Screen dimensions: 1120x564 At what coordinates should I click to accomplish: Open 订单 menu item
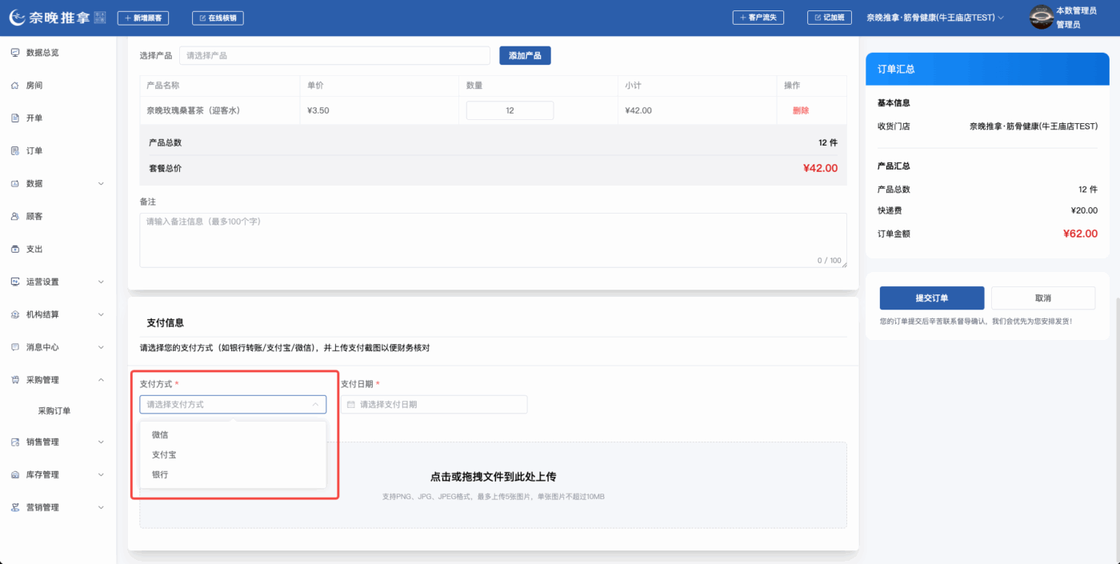[x=34, y=151]
